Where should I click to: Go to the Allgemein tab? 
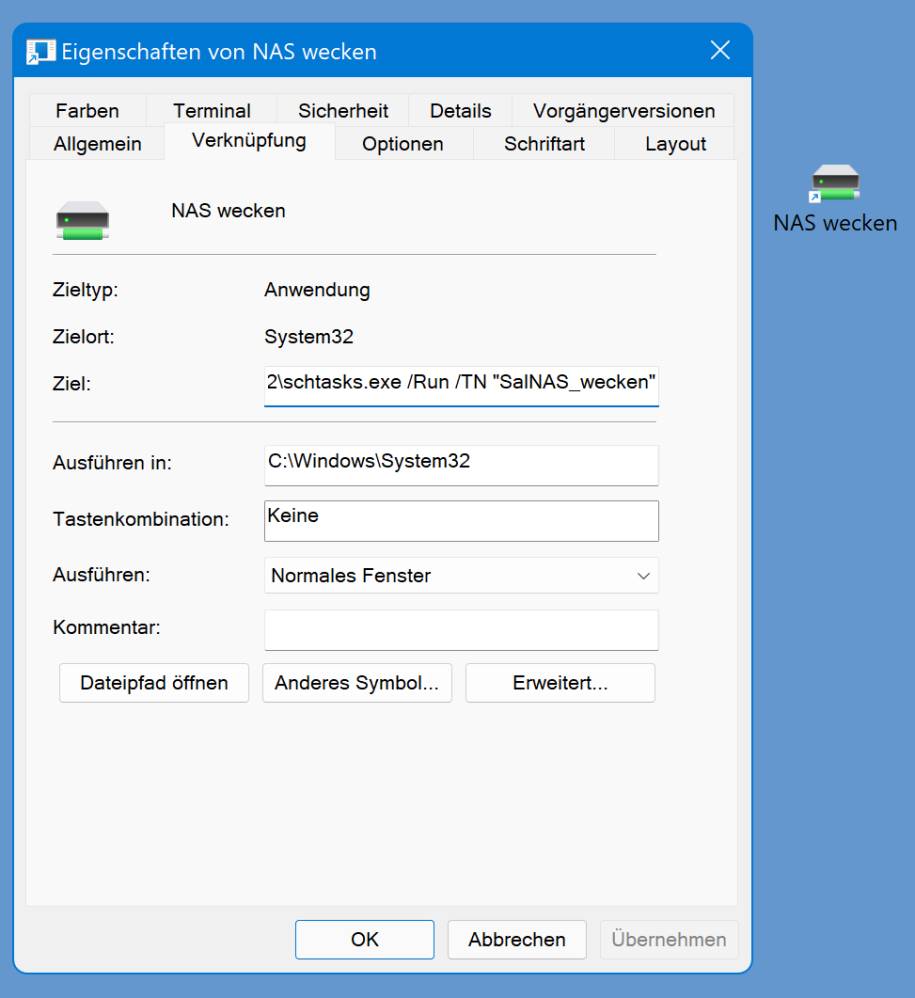pyautogui.click(x=97, y=144)
